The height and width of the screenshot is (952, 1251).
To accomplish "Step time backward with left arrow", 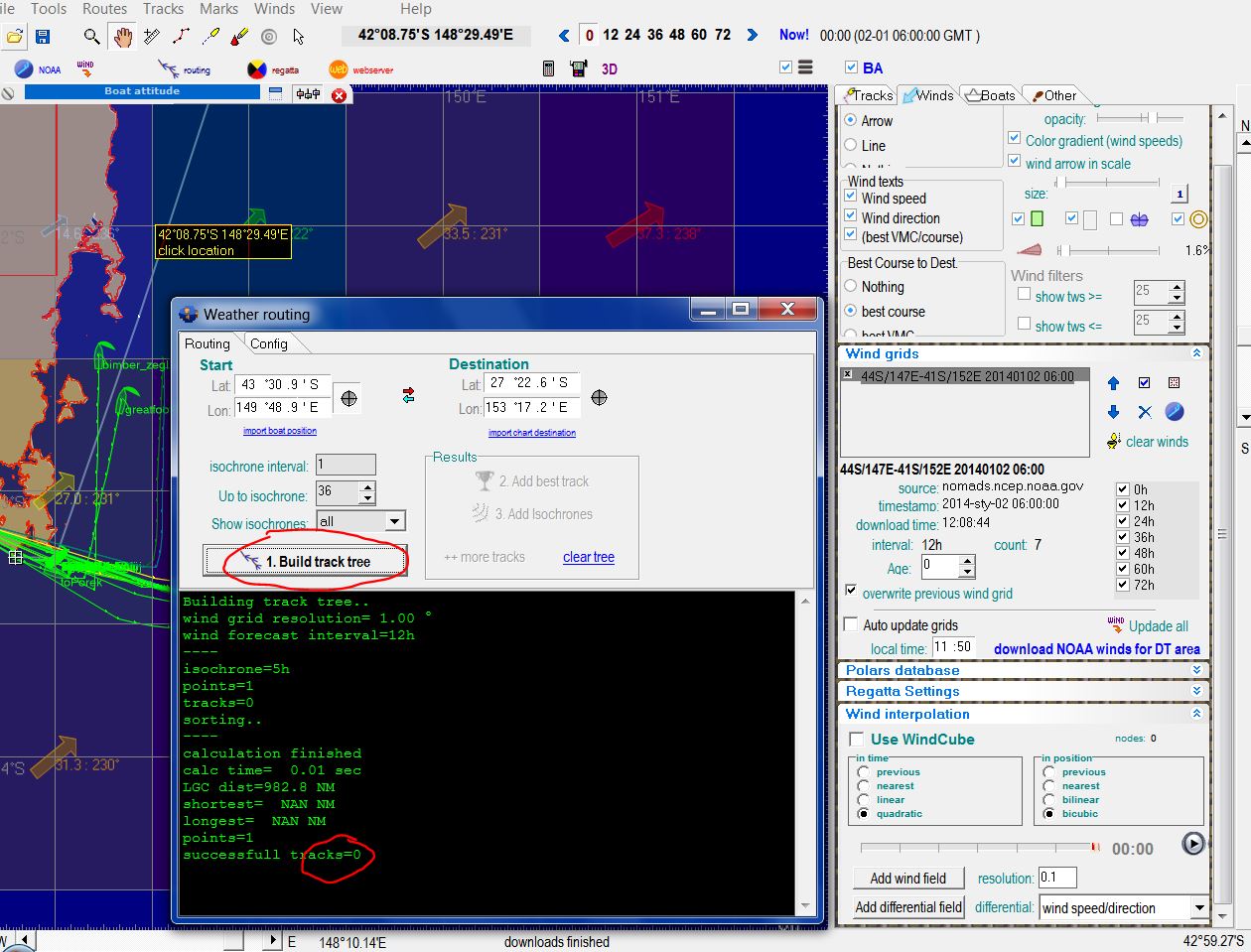I will coord(564,36).
